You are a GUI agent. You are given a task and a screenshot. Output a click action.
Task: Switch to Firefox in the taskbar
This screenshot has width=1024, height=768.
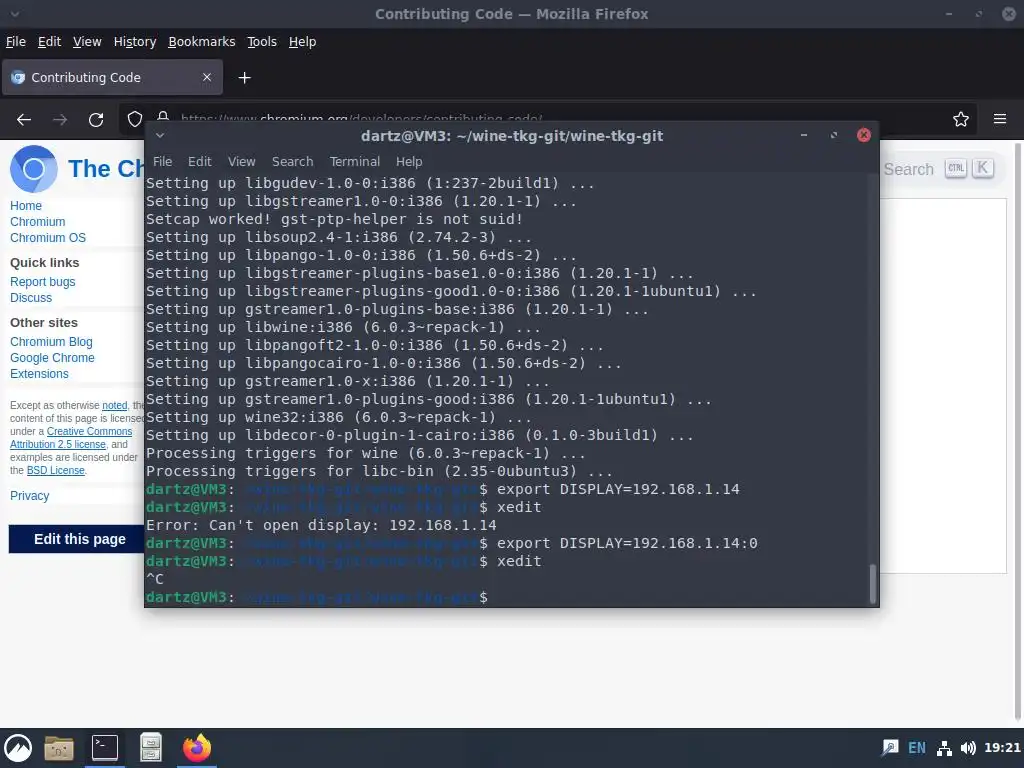click(197, 748)
